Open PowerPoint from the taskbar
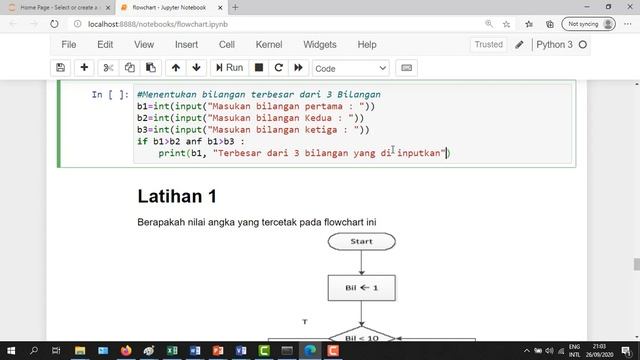The image size is (640, 360). point(218,351)
